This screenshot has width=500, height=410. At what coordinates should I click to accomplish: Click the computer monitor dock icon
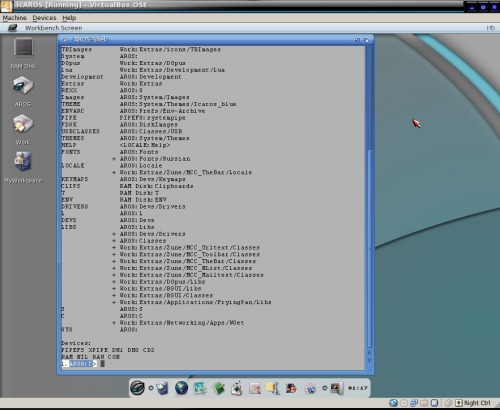click(x=336, y=388)
